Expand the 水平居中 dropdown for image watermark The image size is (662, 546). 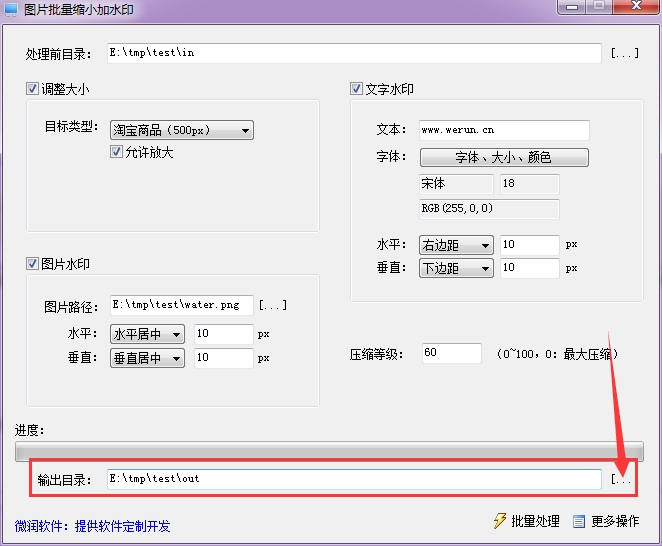147,334
